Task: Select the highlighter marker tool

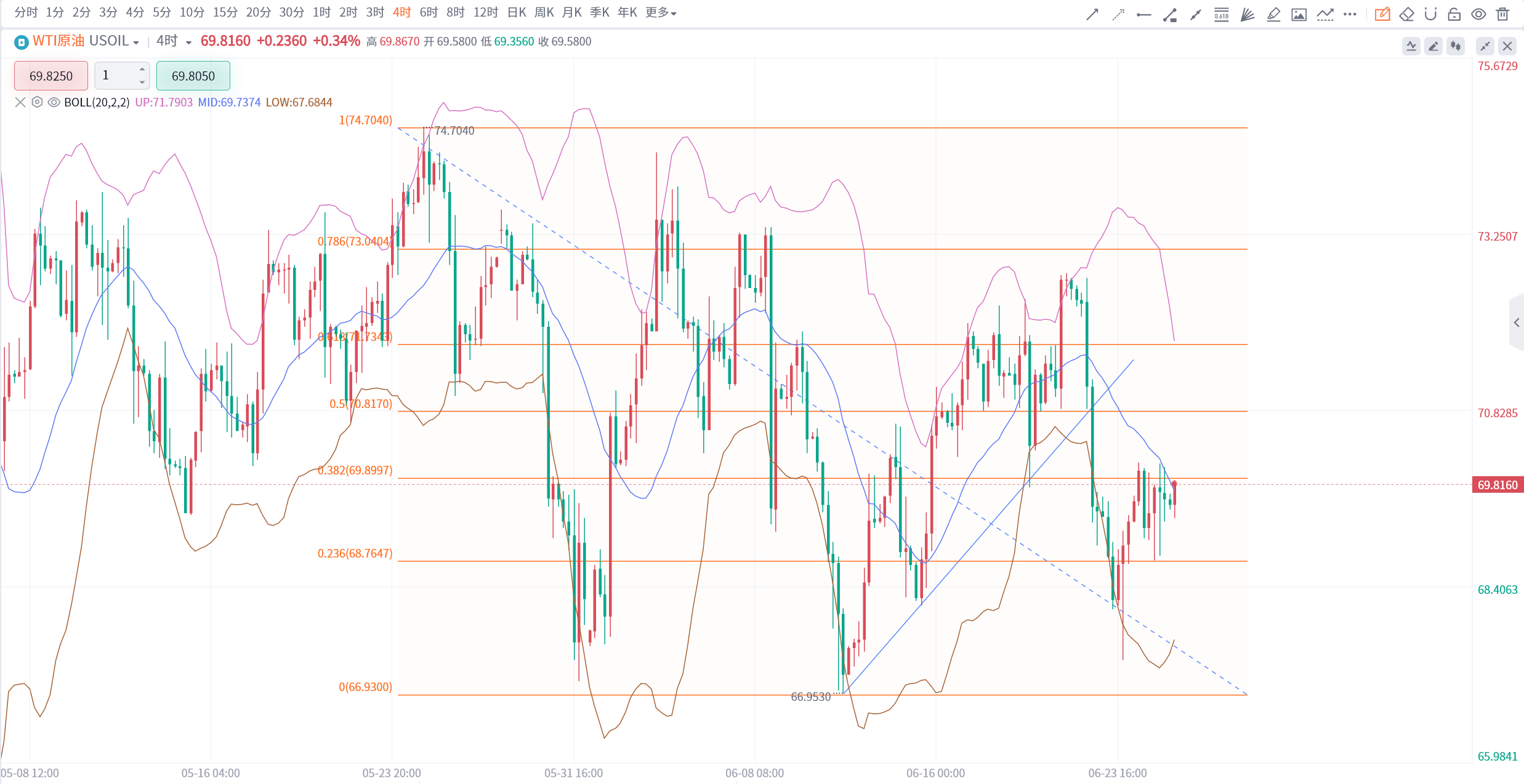Action: tap(1273, 14)
